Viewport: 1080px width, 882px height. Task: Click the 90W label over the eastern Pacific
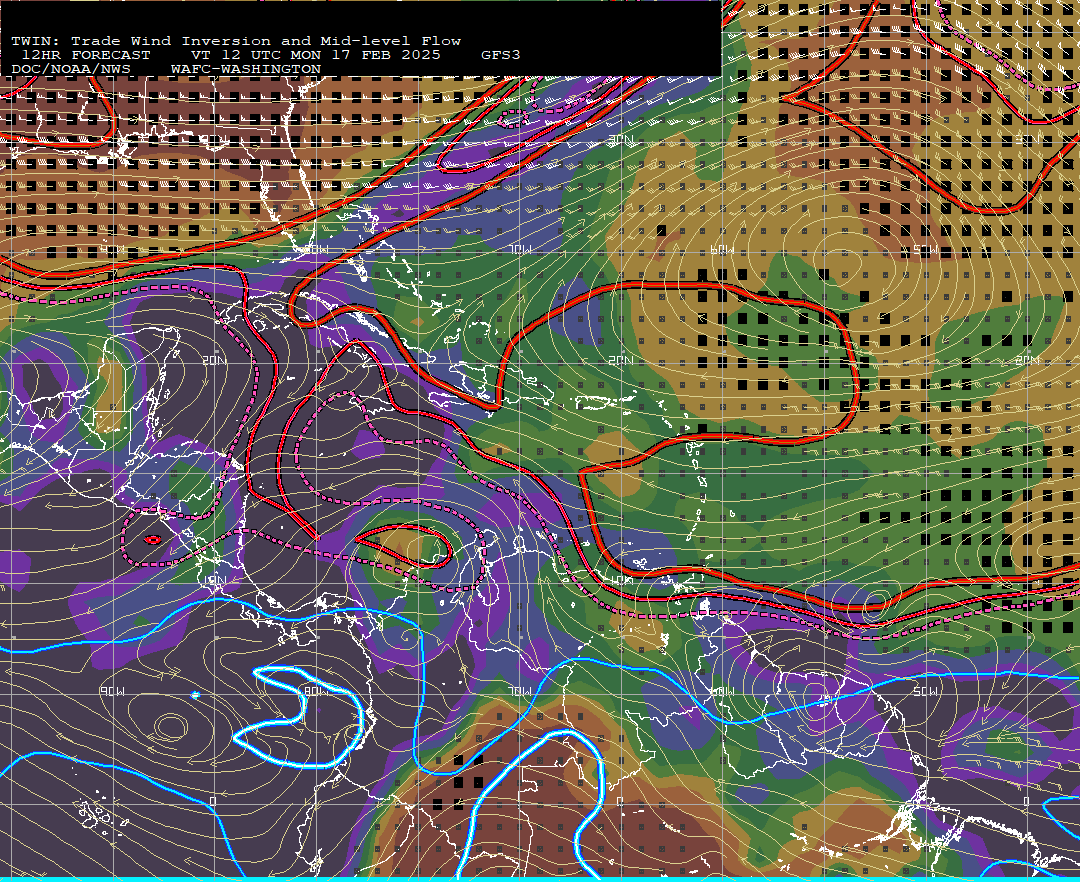click(112, 691)
